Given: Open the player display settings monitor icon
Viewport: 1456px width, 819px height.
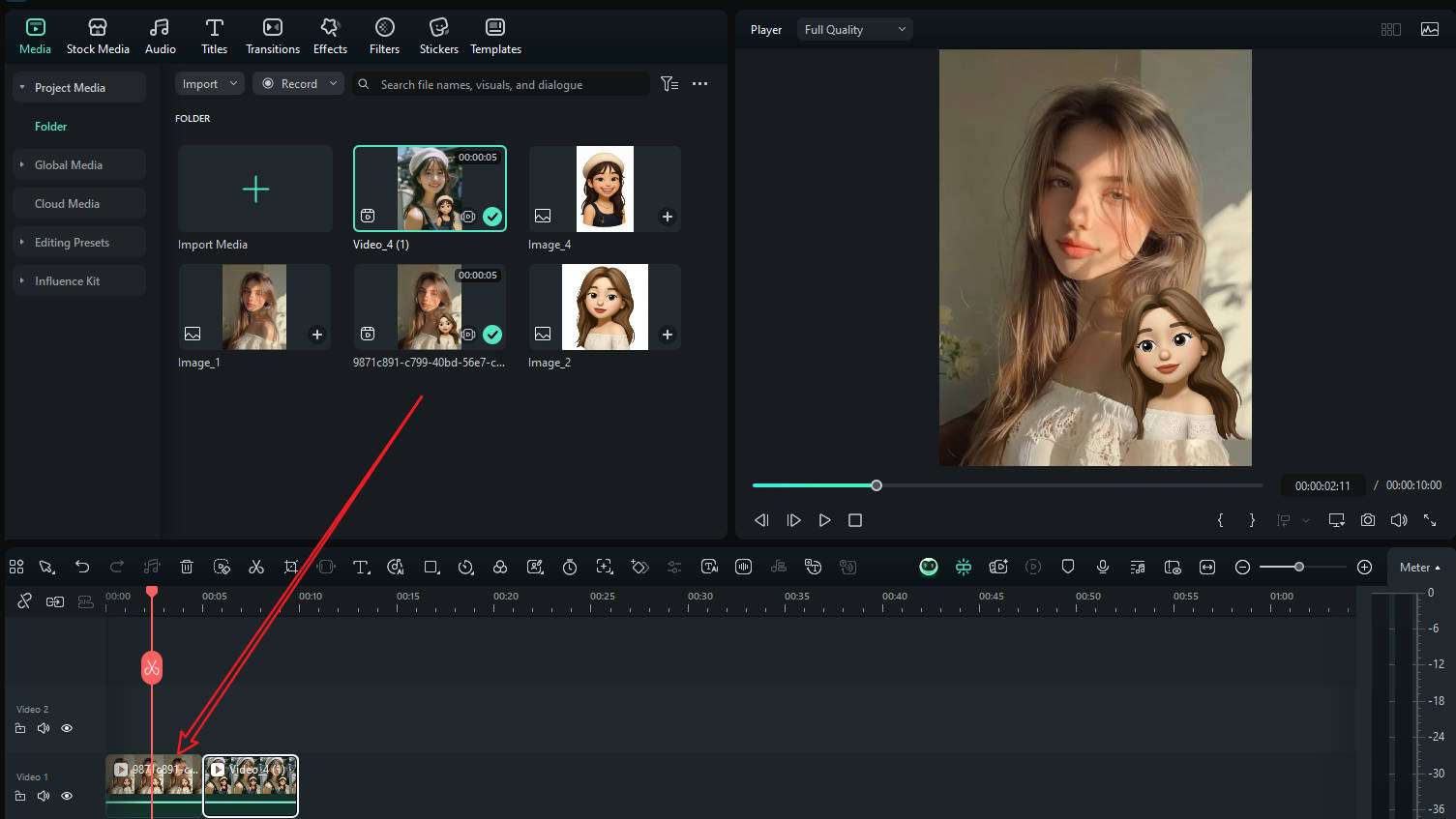Looking at the screenshot, I should click(1337, 520).
